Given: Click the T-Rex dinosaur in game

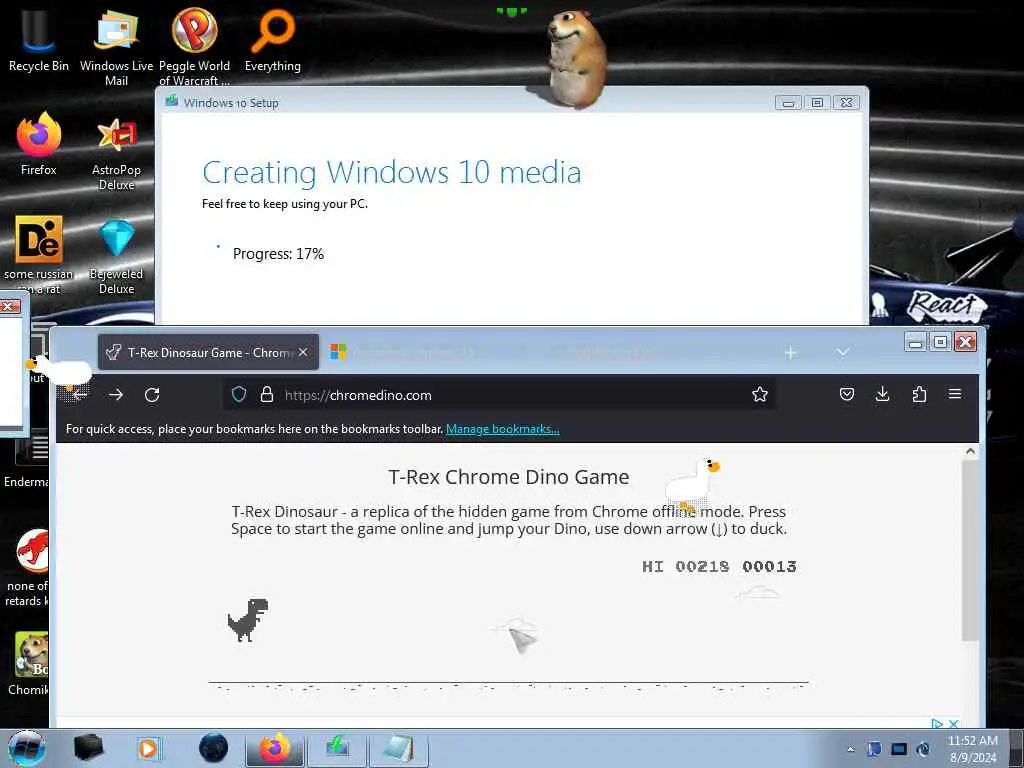Looking at the screenshot, I should coord(248,620).
